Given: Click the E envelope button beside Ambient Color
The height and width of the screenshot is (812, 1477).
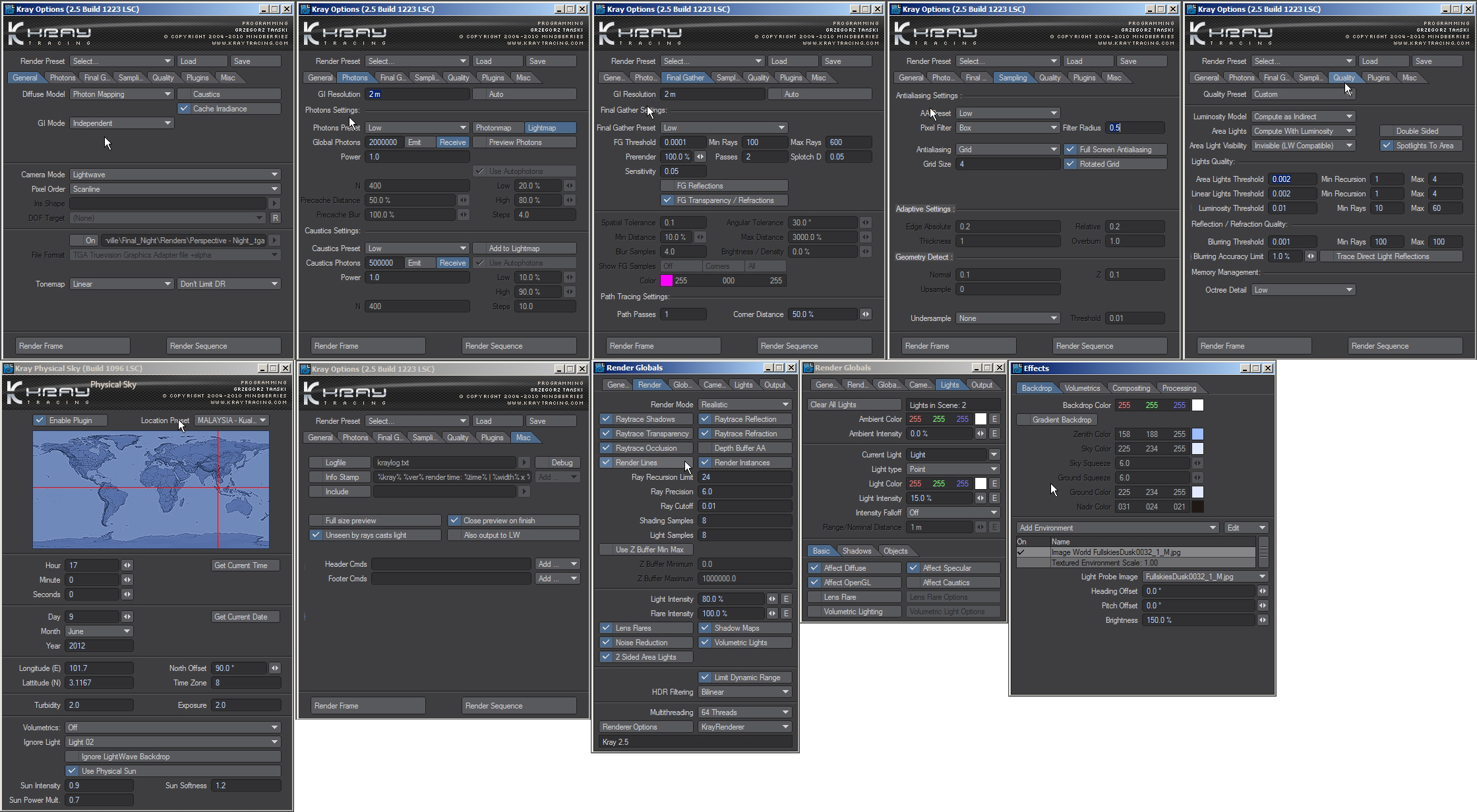Looking at the screenshot, I should 994,419.
